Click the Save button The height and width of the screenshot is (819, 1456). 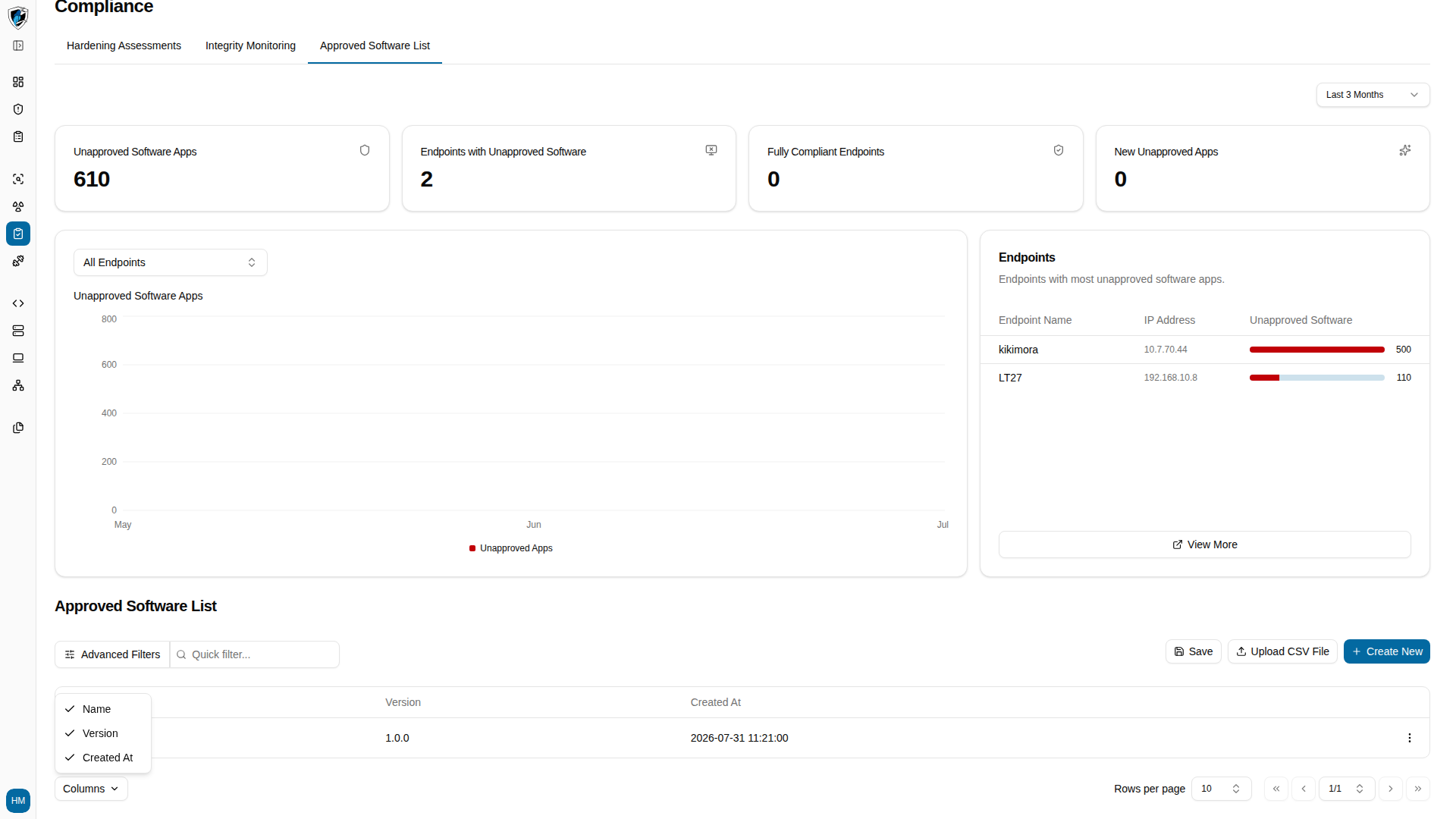click(x=1193, y=651)
